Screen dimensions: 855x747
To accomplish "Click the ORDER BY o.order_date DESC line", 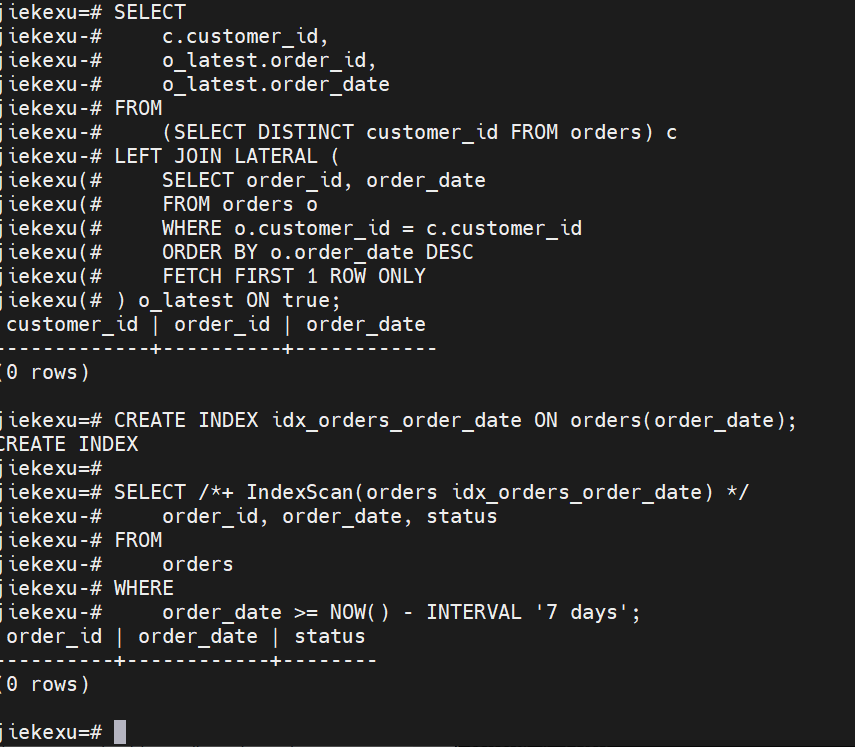I will [x=318, y=252].
